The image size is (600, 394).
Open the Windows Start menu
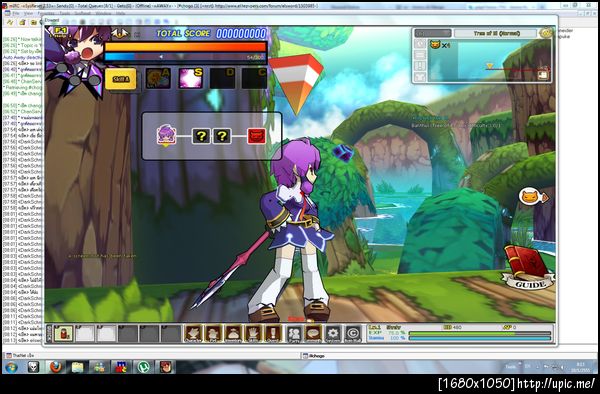tap(11, 367)
